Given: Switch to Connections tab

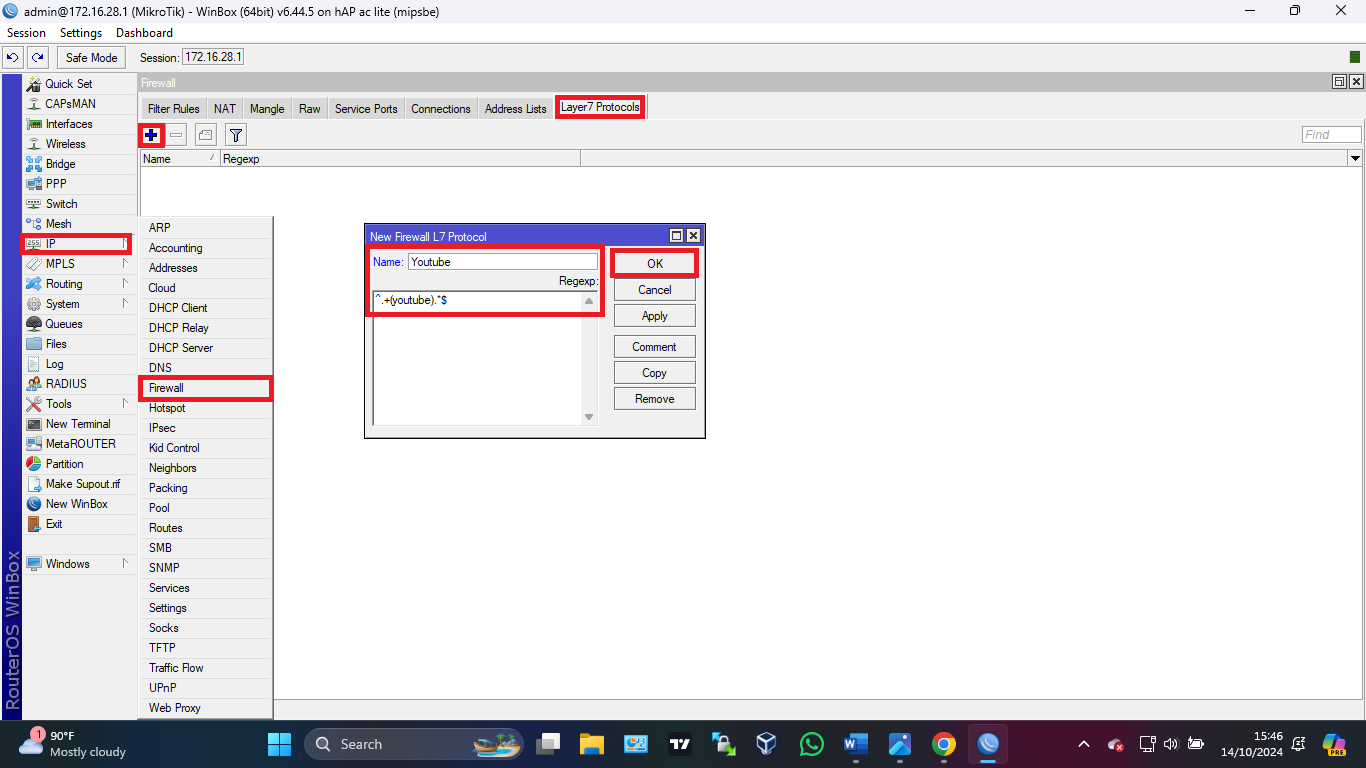Looking at the screenshot, I should (441, 108).
